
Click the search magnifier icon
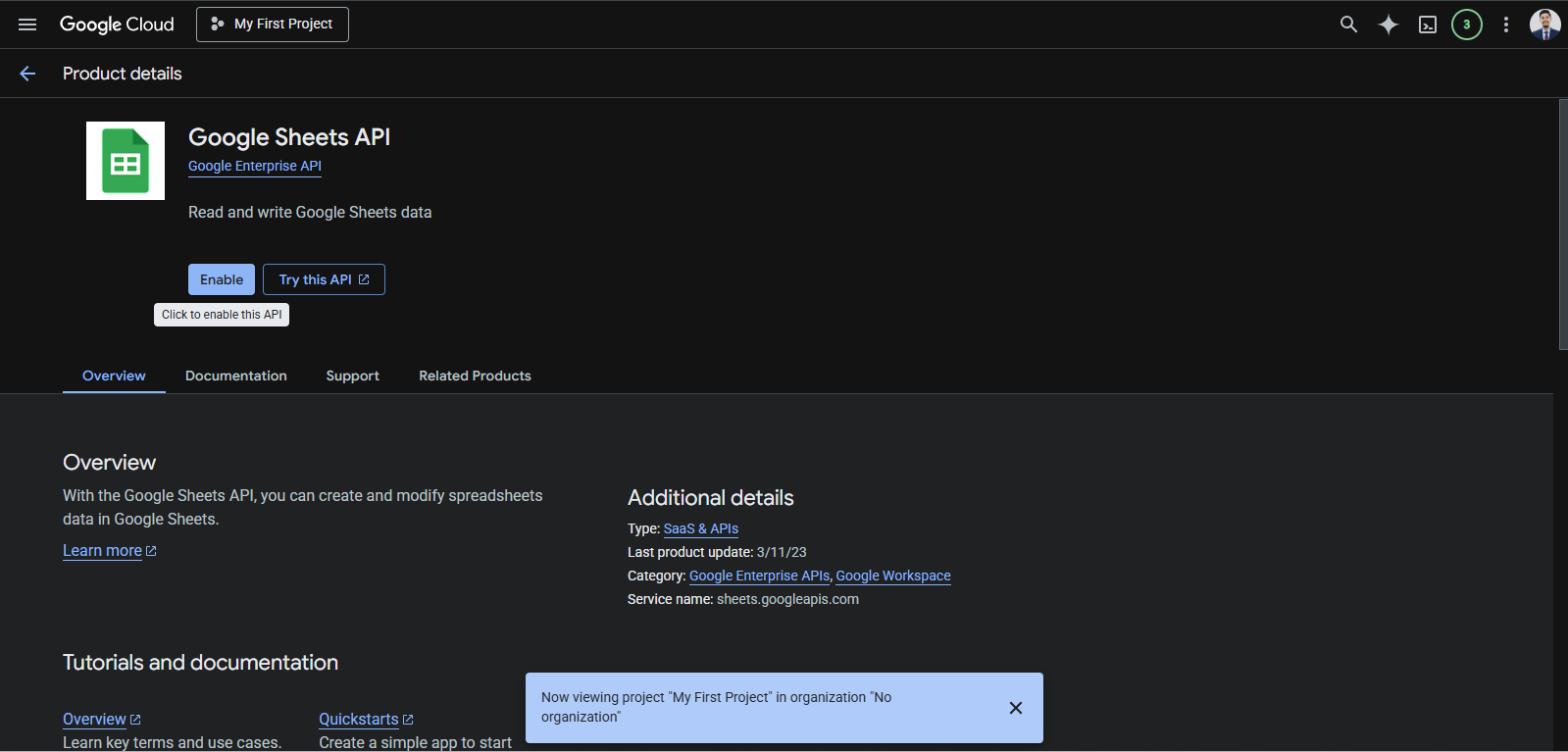(1349, 25)
